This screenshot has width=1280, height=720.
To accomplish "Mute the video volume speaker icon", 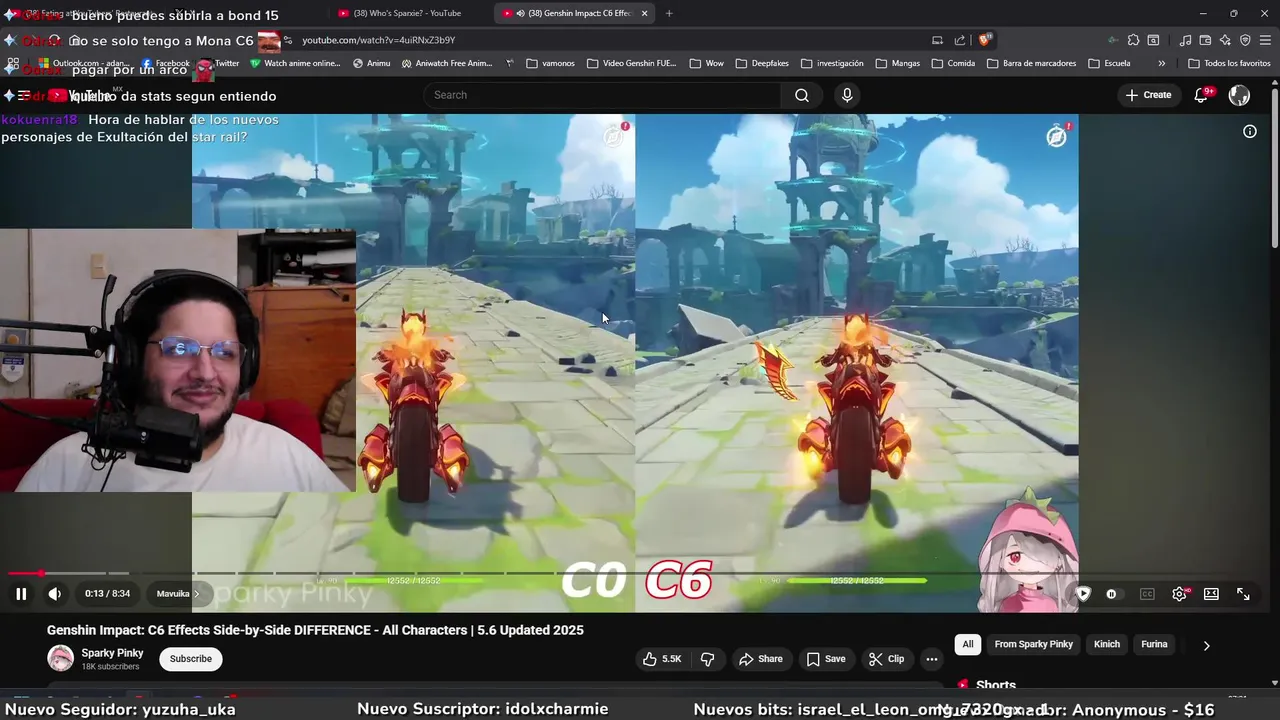I will pos(55,594).
